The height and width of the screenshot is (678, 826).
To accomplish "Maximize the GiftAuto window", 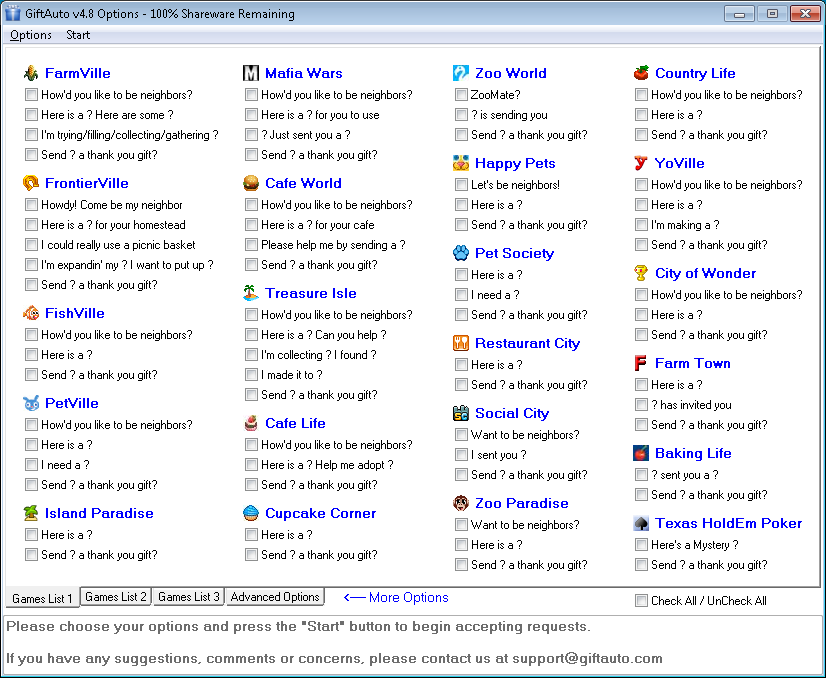I will [x=772, y=14].
